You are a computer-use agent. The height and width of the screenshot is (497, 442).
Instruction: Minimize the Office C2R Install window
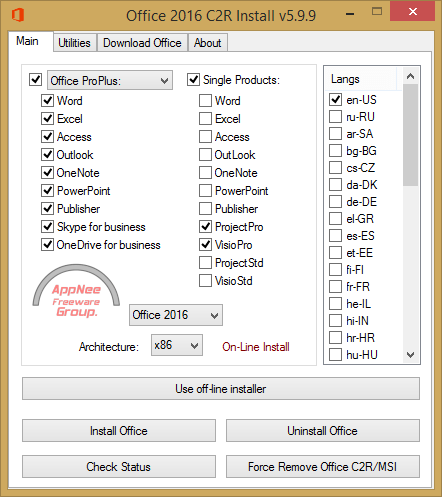coord(350,14)
